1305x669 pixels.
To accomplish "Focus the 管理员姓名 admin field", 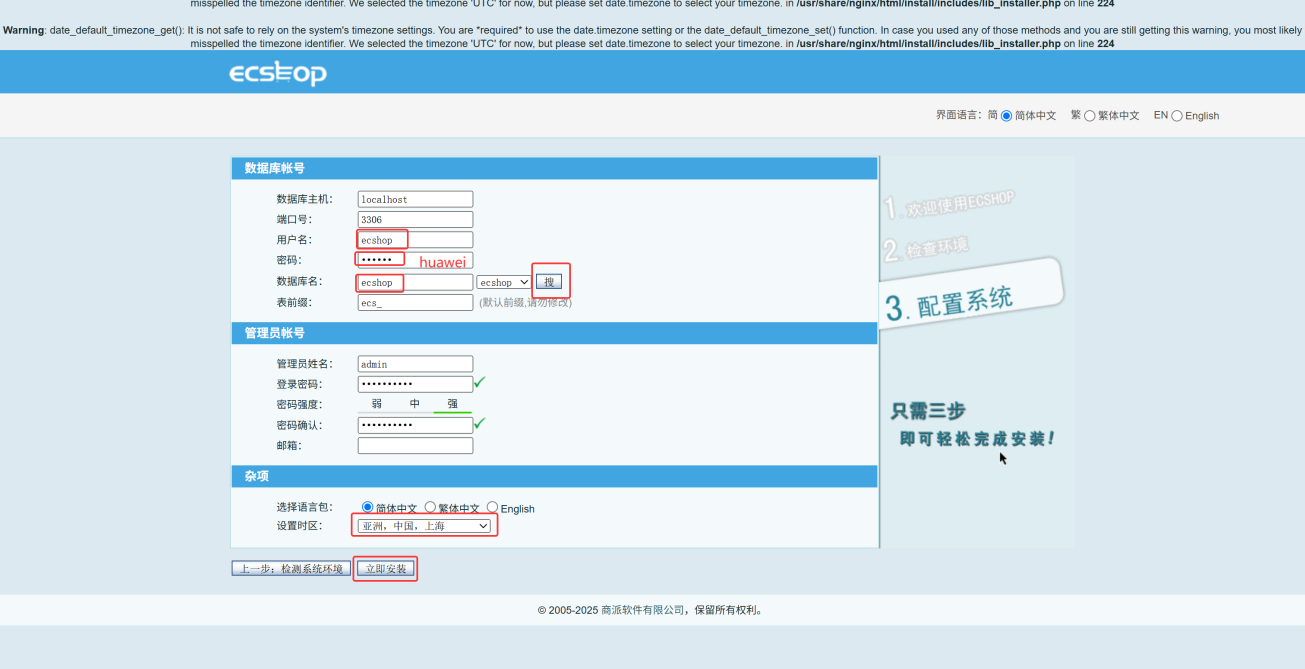I will pos(415,364).
